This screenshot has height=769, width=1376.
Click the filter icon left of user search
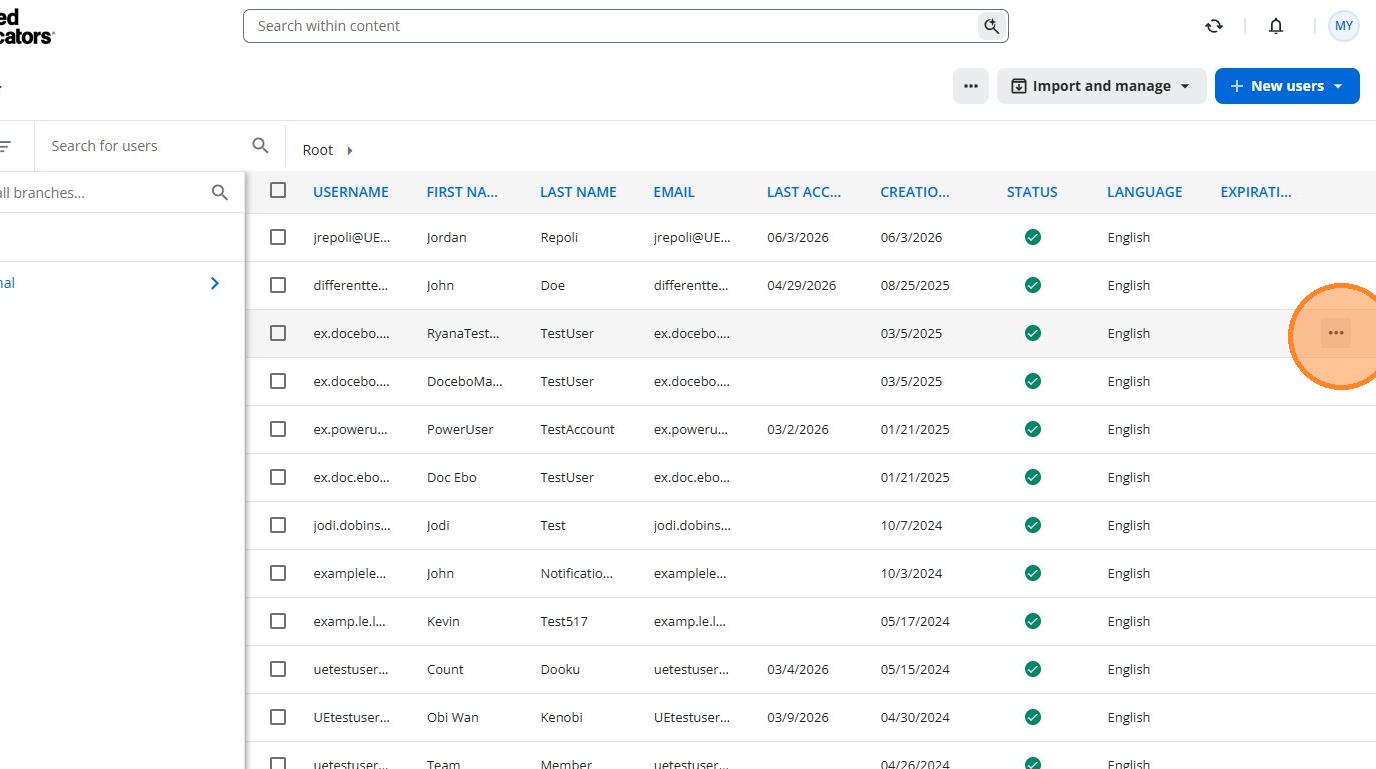[5, 146]
